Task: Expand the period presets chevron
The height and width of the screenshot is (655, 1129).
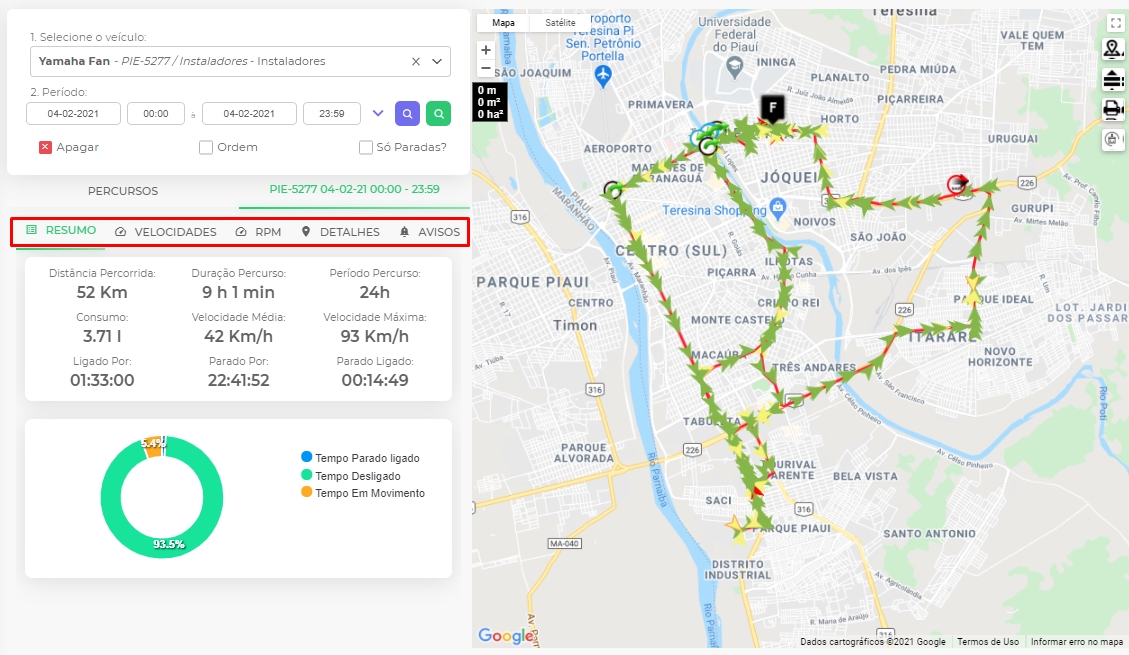Action: coord(378,113)
